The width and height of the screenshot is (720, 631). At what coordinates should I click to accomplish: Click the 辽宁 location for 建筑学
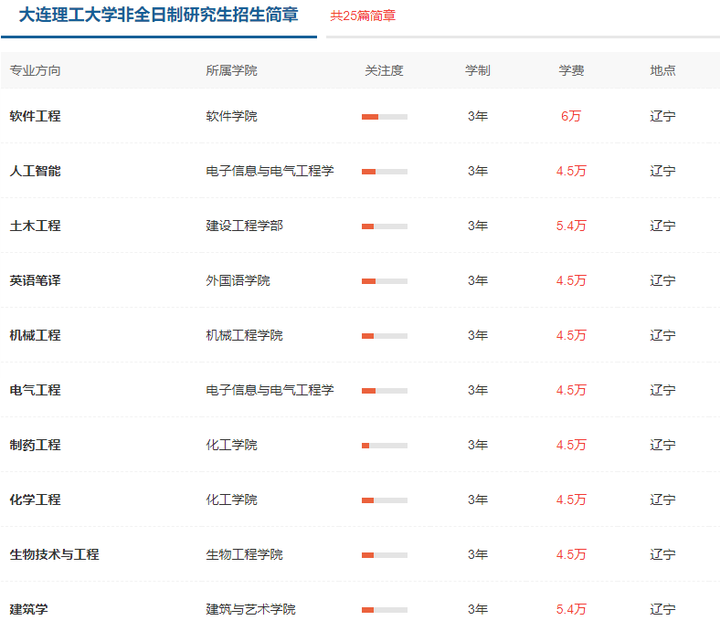[663, 609]
